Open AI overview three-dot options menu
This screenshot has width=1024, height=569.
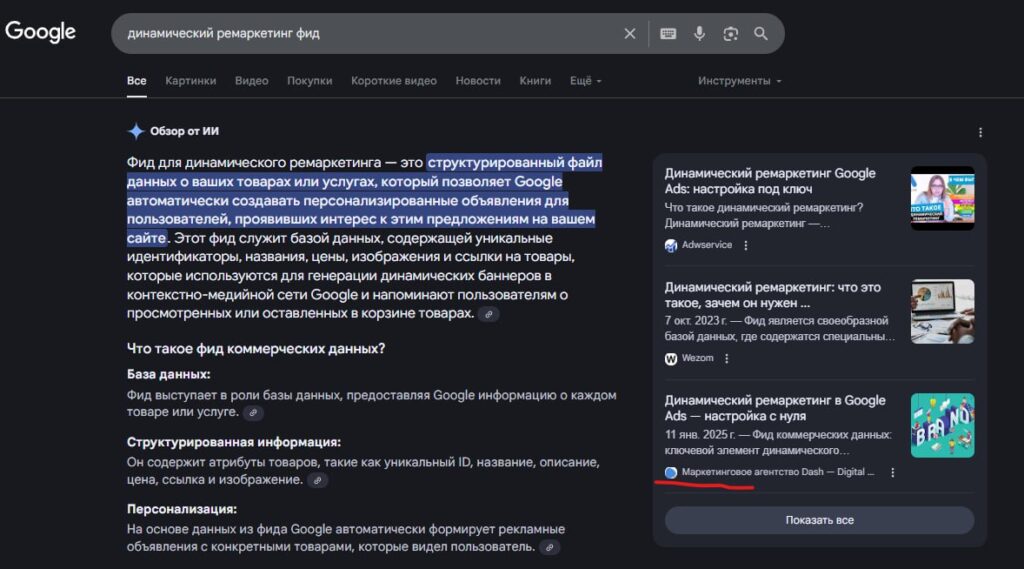point(980,133)
